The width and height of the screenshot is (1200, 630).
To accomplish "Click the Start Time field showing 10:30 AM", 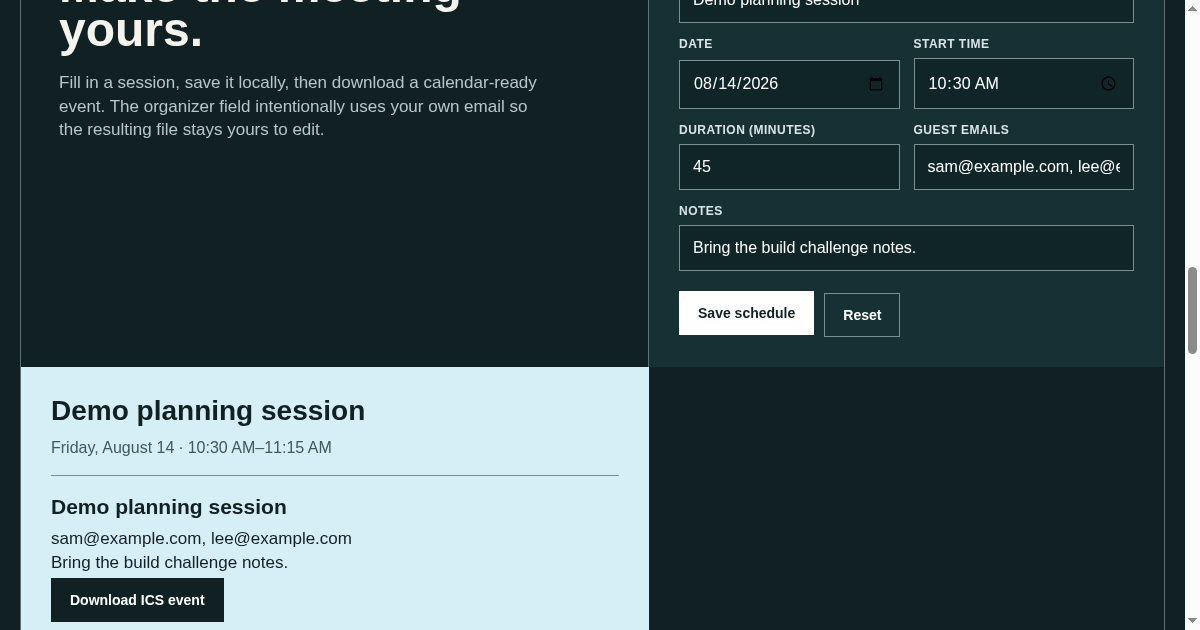I will [x=1023, y=84].
